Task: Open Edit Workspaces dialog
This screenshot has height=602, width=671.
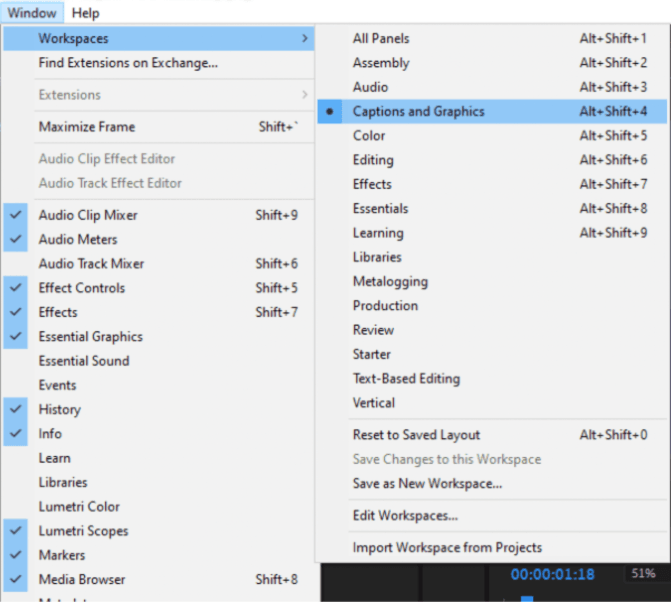Action: point(405,516)
